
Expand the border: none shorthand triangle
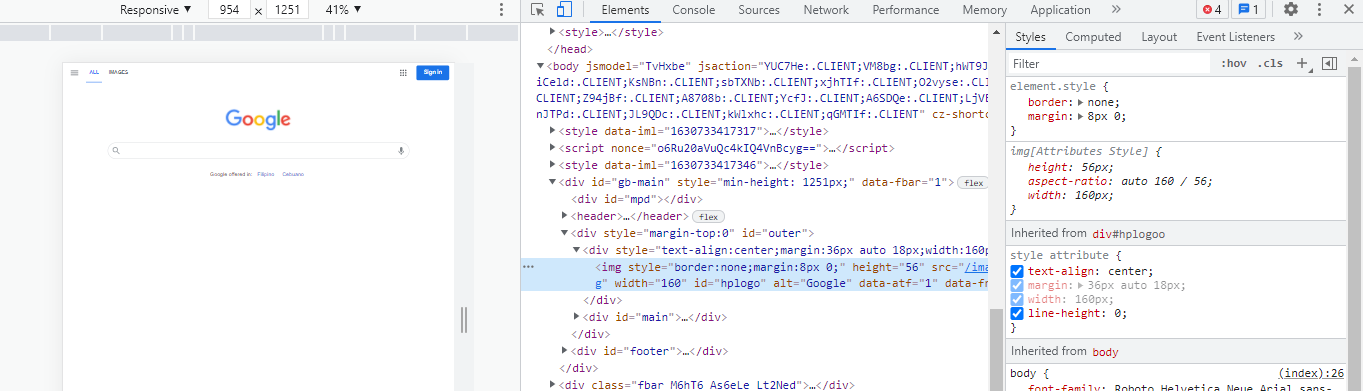point(1080,102)
